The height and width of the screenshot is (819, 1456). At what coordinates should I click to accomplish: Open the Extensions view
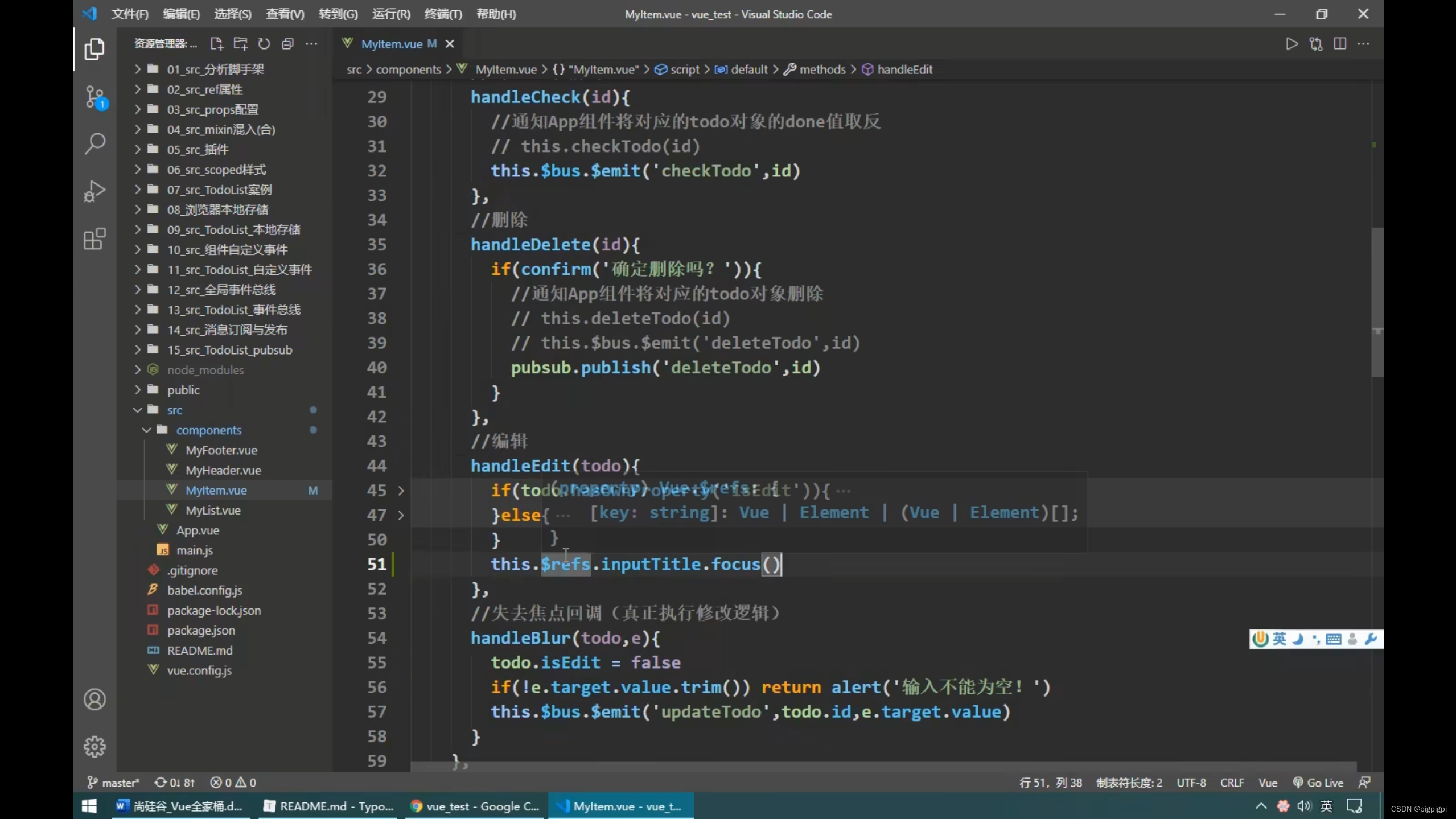[x=94, y=239]
